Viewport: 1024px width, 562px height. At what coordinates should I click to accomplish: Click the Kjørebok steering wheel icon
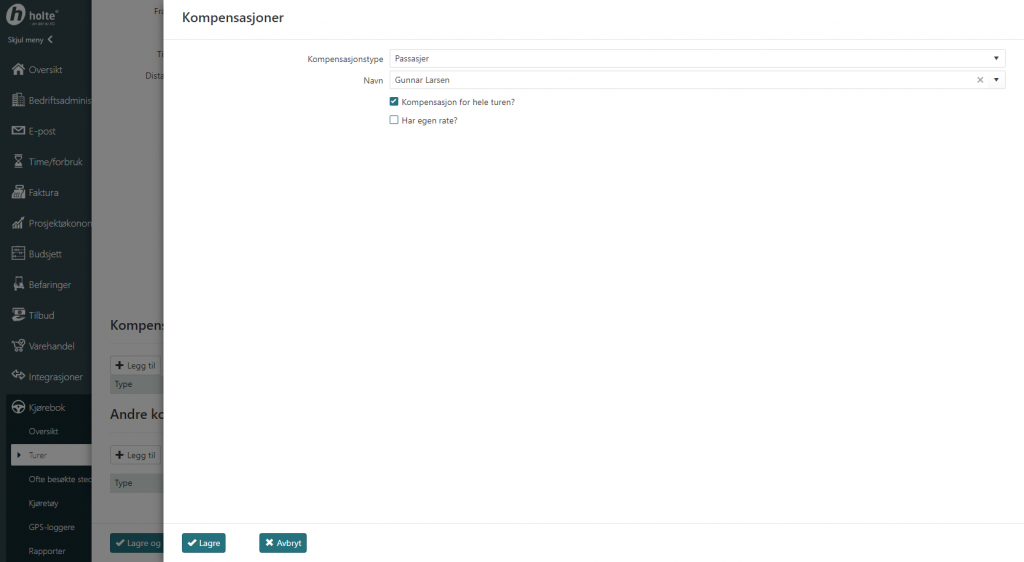tap(18, 408)
